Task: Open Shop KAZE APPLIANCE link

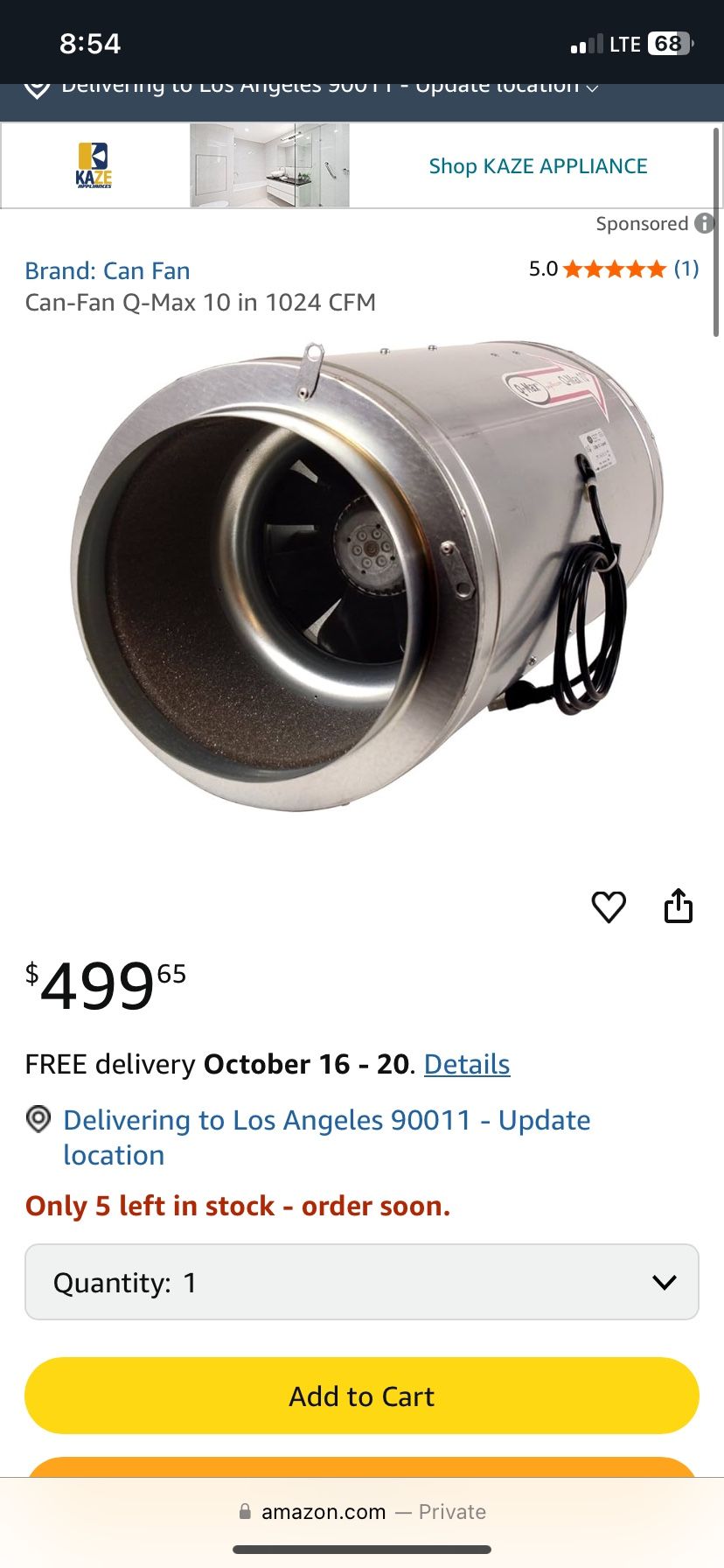Action: [x=538, y=166]
